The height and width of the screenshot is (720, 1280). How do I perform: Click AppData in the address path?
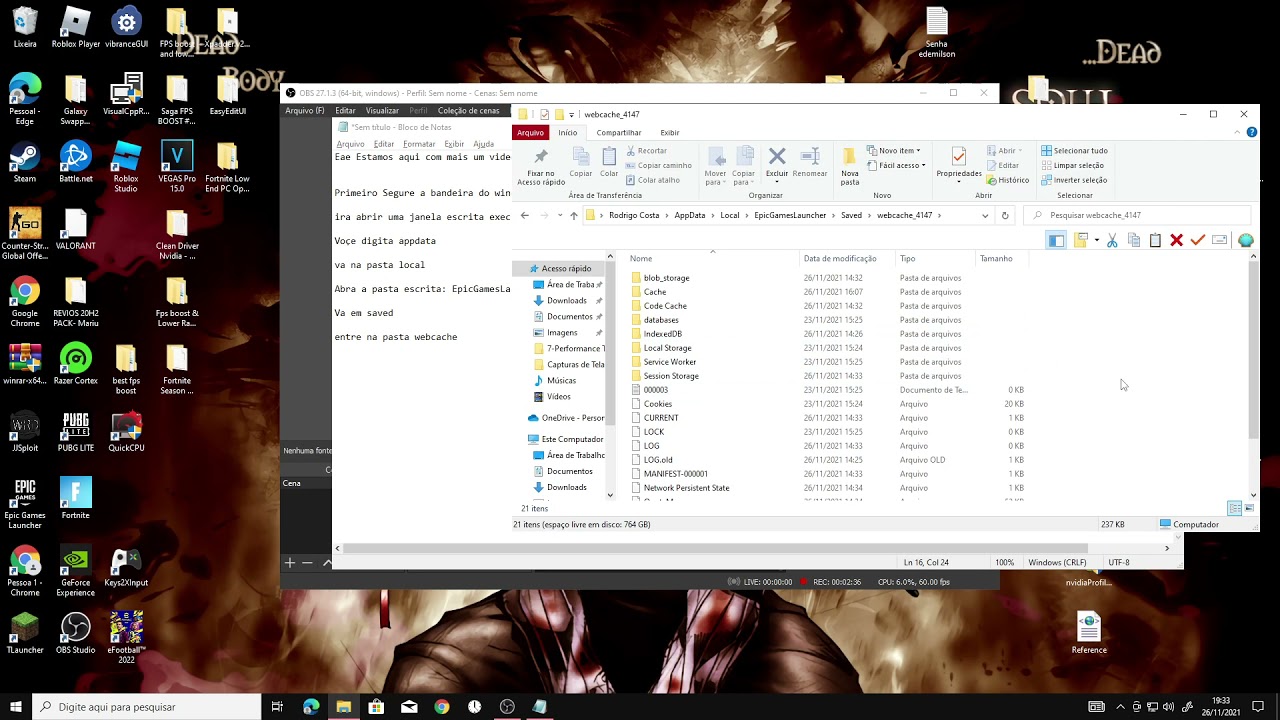point(690,215)
